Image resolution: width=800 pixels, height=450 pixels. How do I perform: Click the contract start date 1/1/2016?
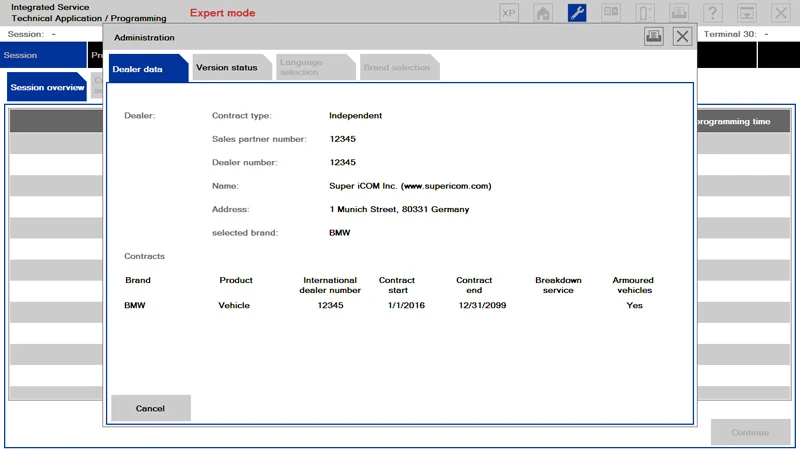point(406,305)
